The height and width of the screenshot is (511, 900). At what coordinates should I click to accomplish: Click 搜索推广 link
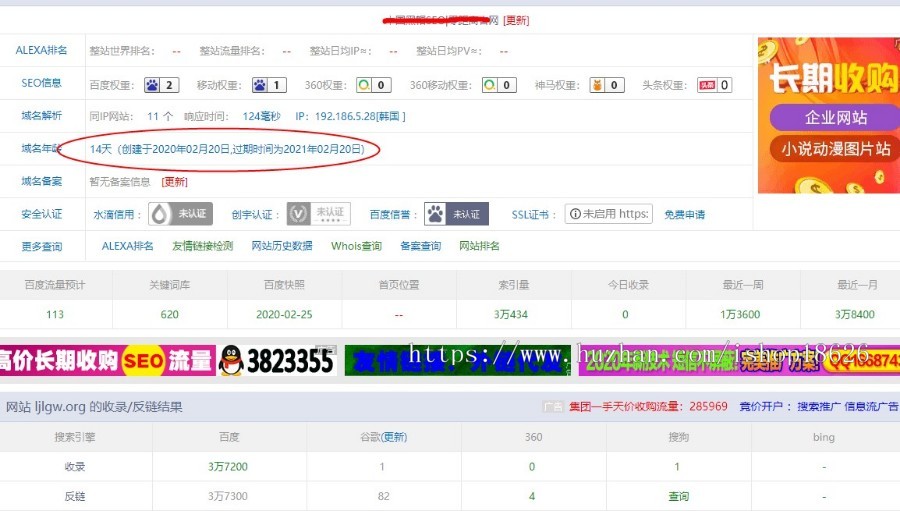click(x=818, y=407)
